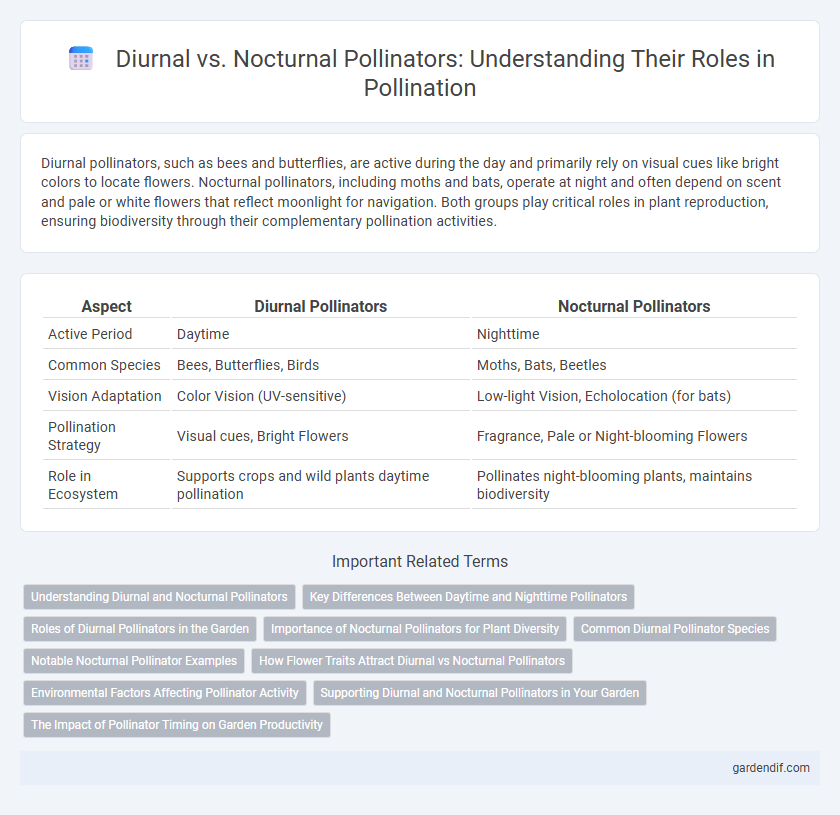The width and height of the screenshot is (840, 815).
Task: Select the 'Color Vision (UV-sensitive)' cell
Action: [x=320, y=396]
